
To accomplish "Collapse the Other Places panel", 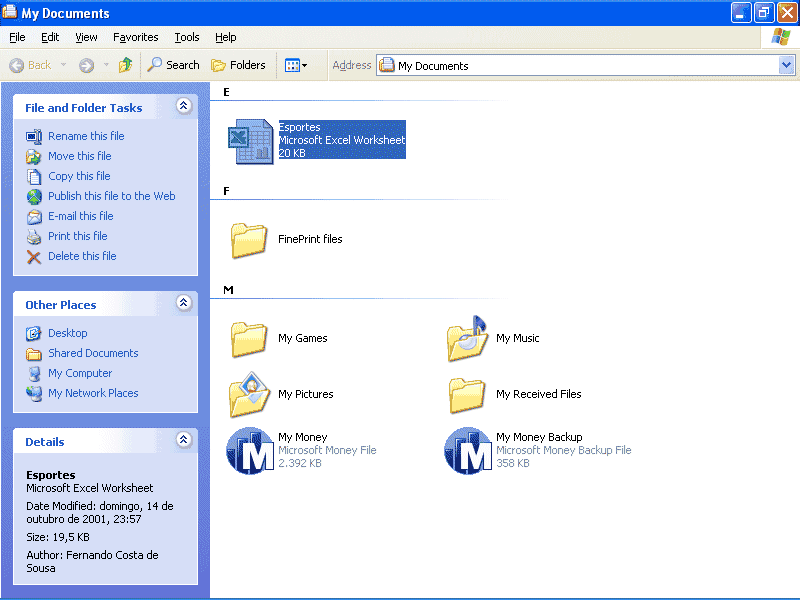I will [183, 303].
